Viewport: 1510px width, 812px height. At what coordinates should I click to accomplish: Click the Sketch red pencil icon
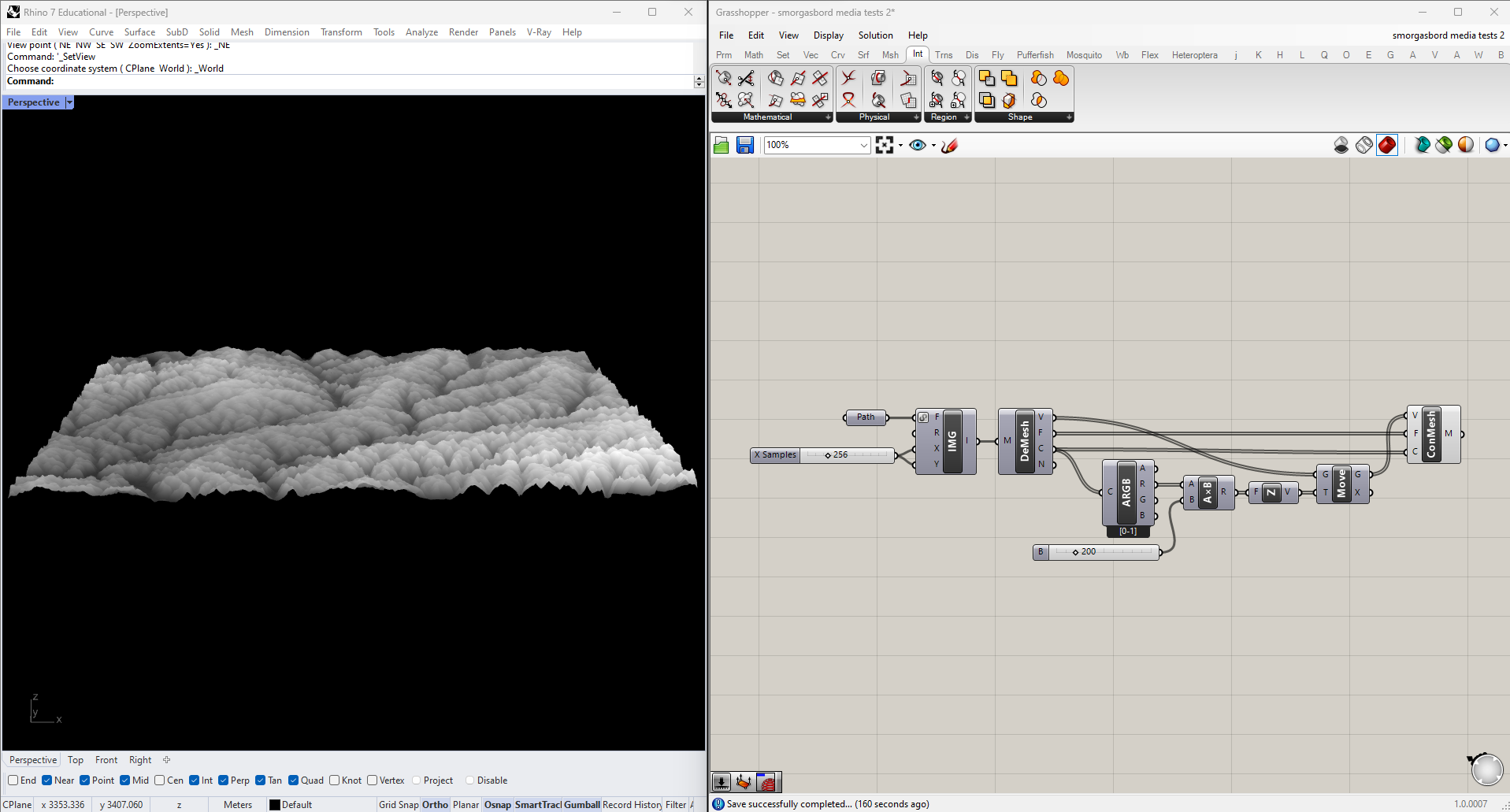click(949, 145)
